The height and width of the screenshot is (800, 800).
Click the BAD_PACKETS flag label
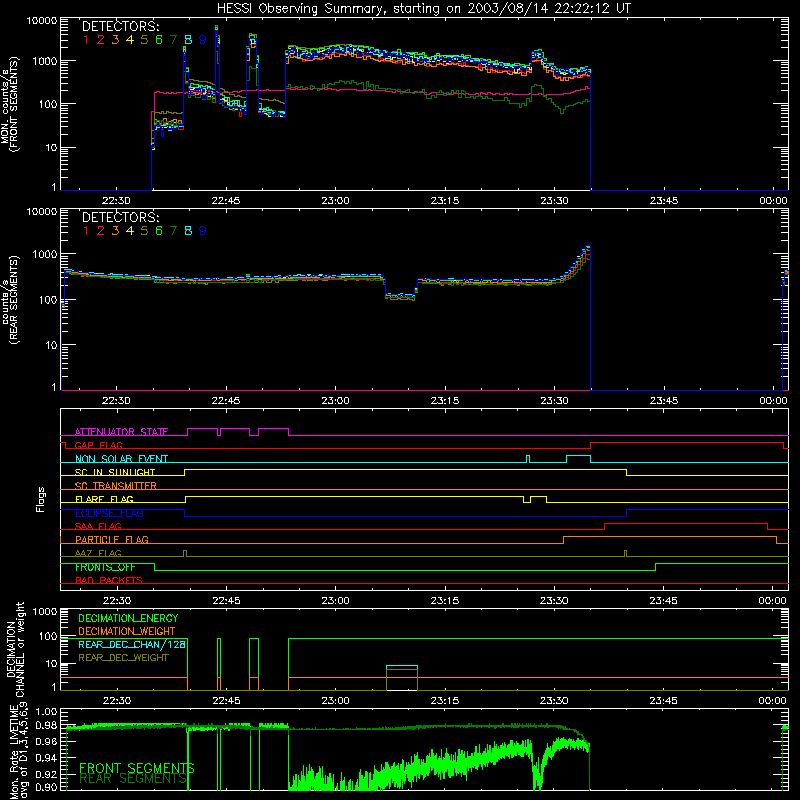click(109, 580)
